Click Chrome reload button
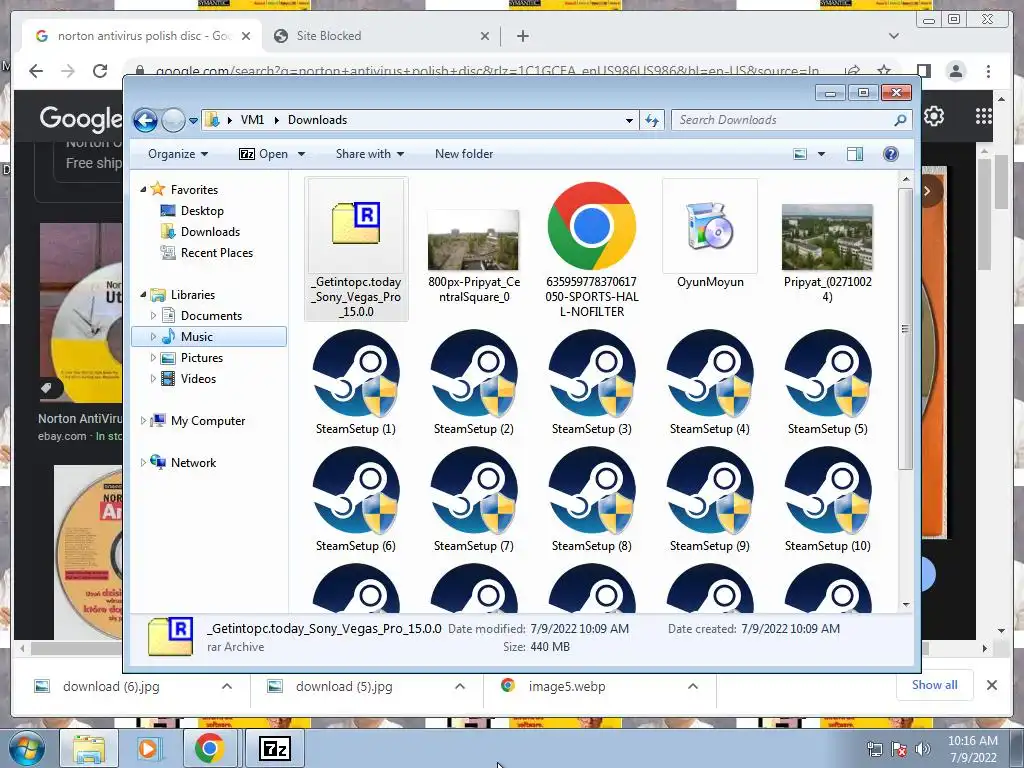This screenshot has height=768, width=1024. pyautogui.click(x=100, y=71)
